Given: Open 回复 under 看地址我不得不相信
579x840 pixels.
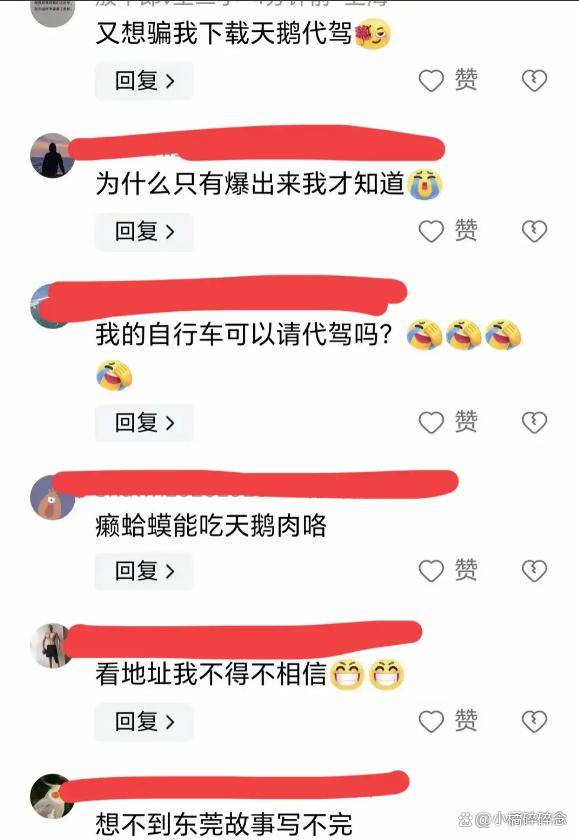Looking at the screenshot, I should 144,722.
